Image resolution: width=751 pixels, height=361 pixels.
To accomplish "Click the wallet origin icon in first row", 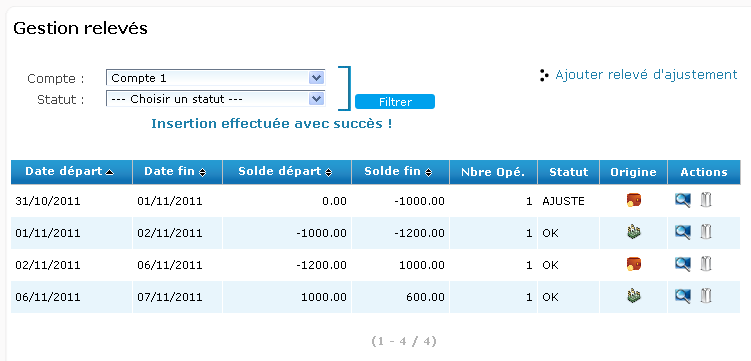I will (634, 200).
